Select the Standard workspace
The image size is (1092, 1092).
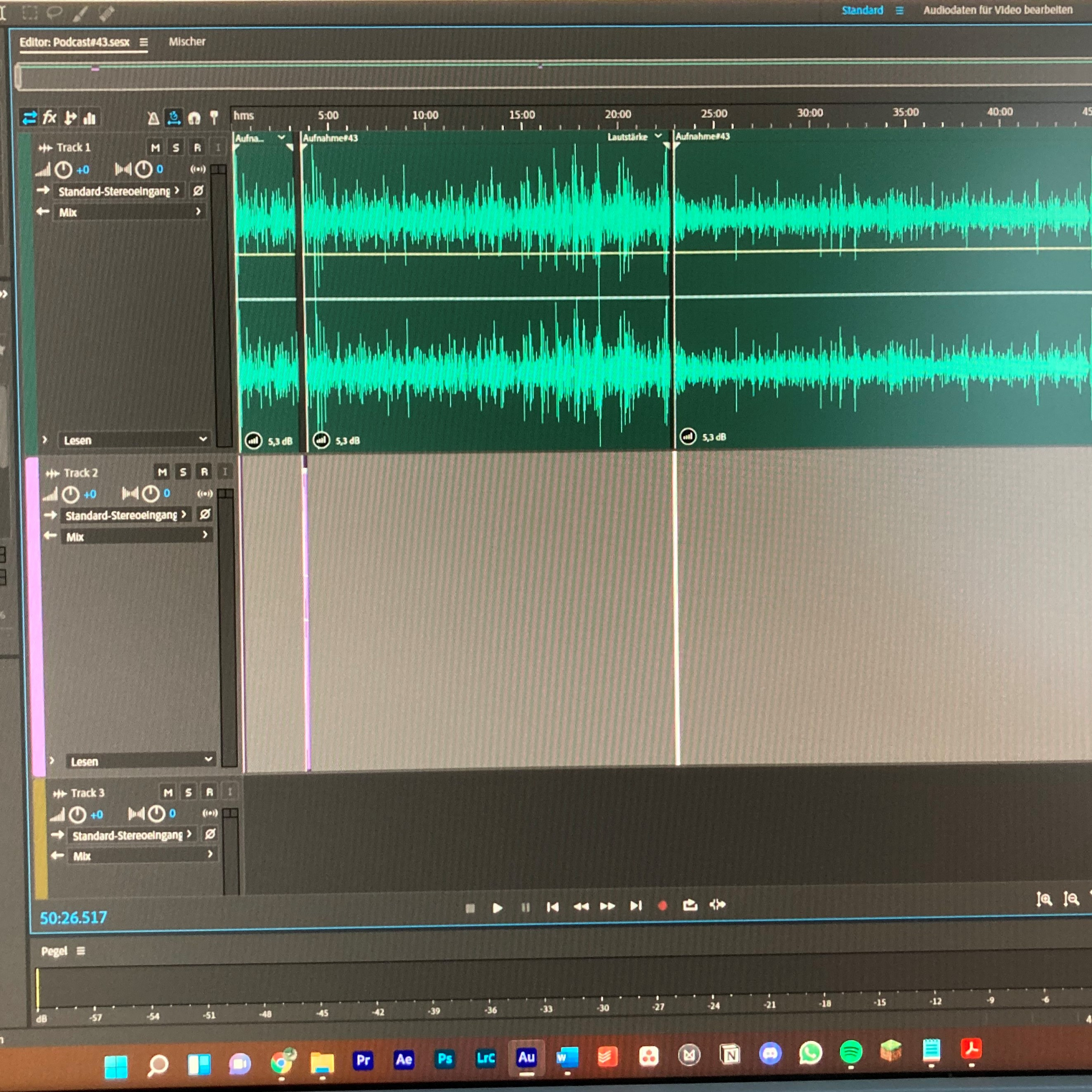tap(862, 10)
